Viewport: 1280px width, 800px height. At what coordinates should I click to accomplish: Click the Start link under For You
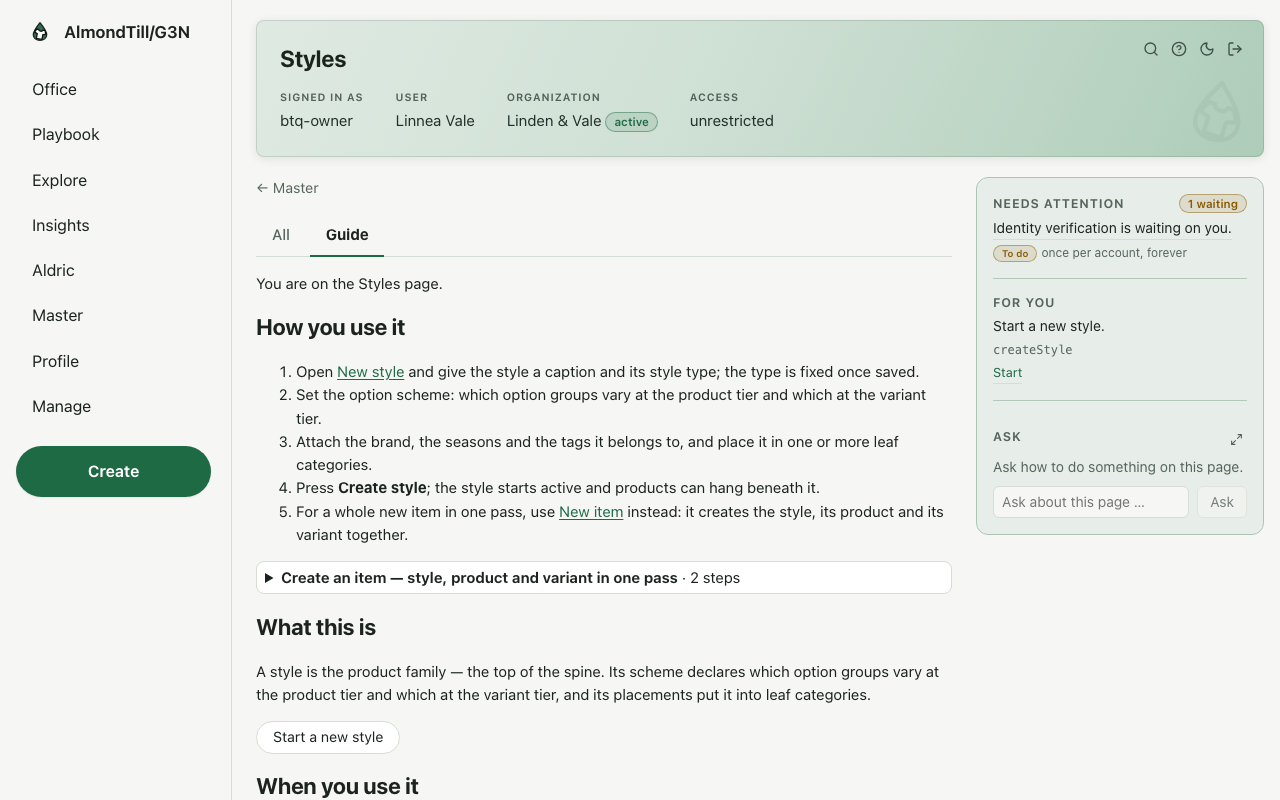tap(1007, 373)
